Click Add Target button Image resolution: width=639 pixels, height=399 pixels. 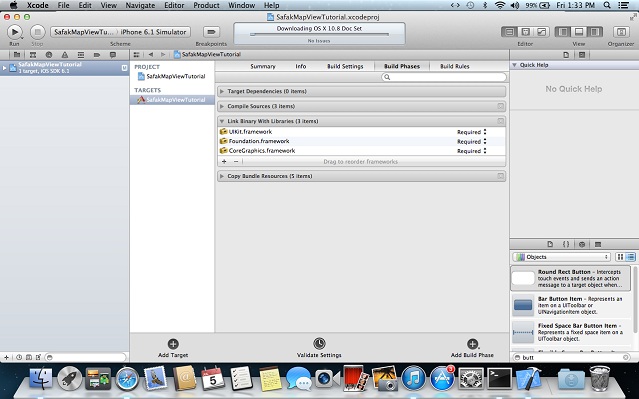point(173,348)
